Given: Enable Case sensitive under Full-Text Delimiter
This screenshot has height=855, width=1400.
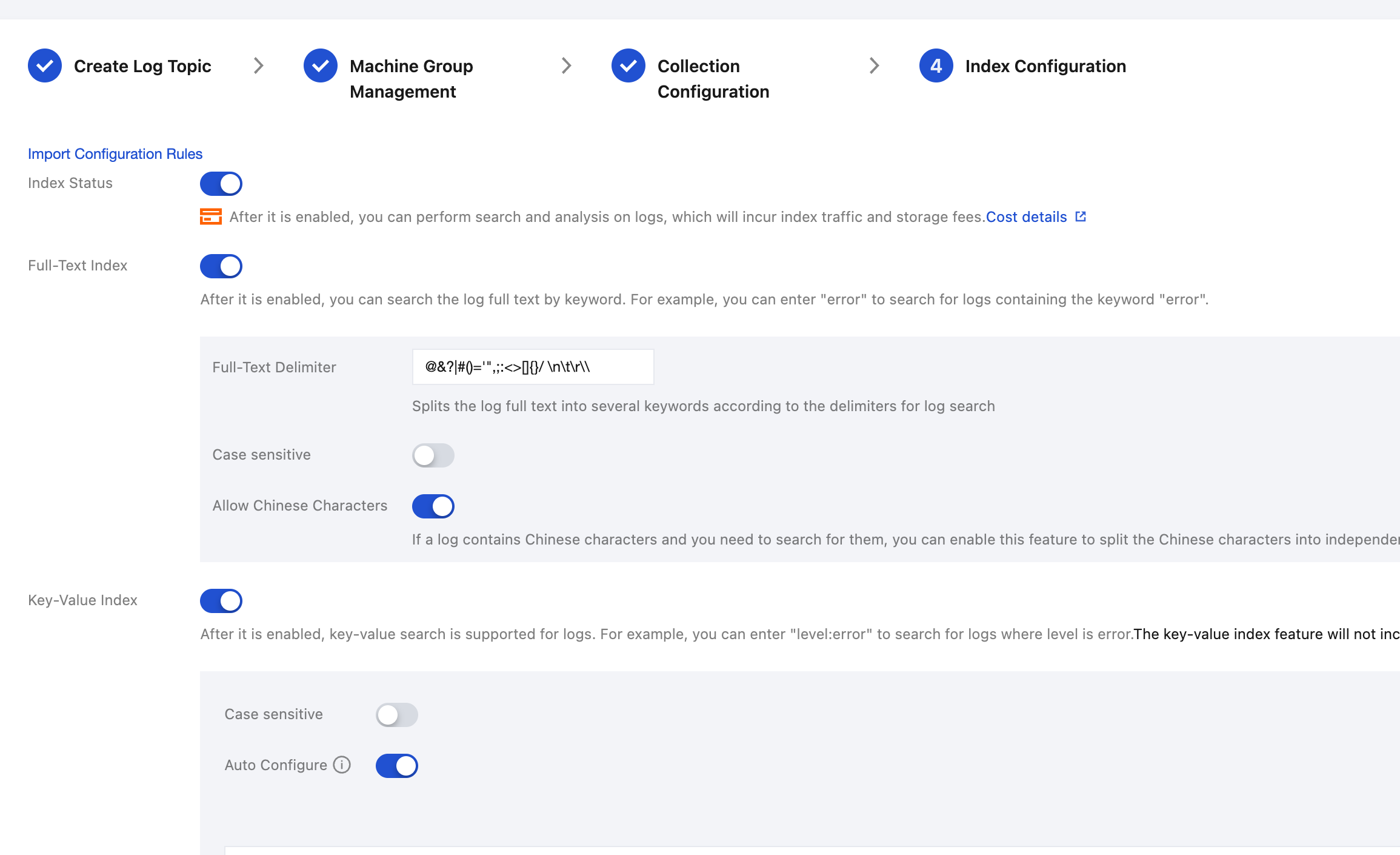Looking at the screenshot, I should click(433, 455).
